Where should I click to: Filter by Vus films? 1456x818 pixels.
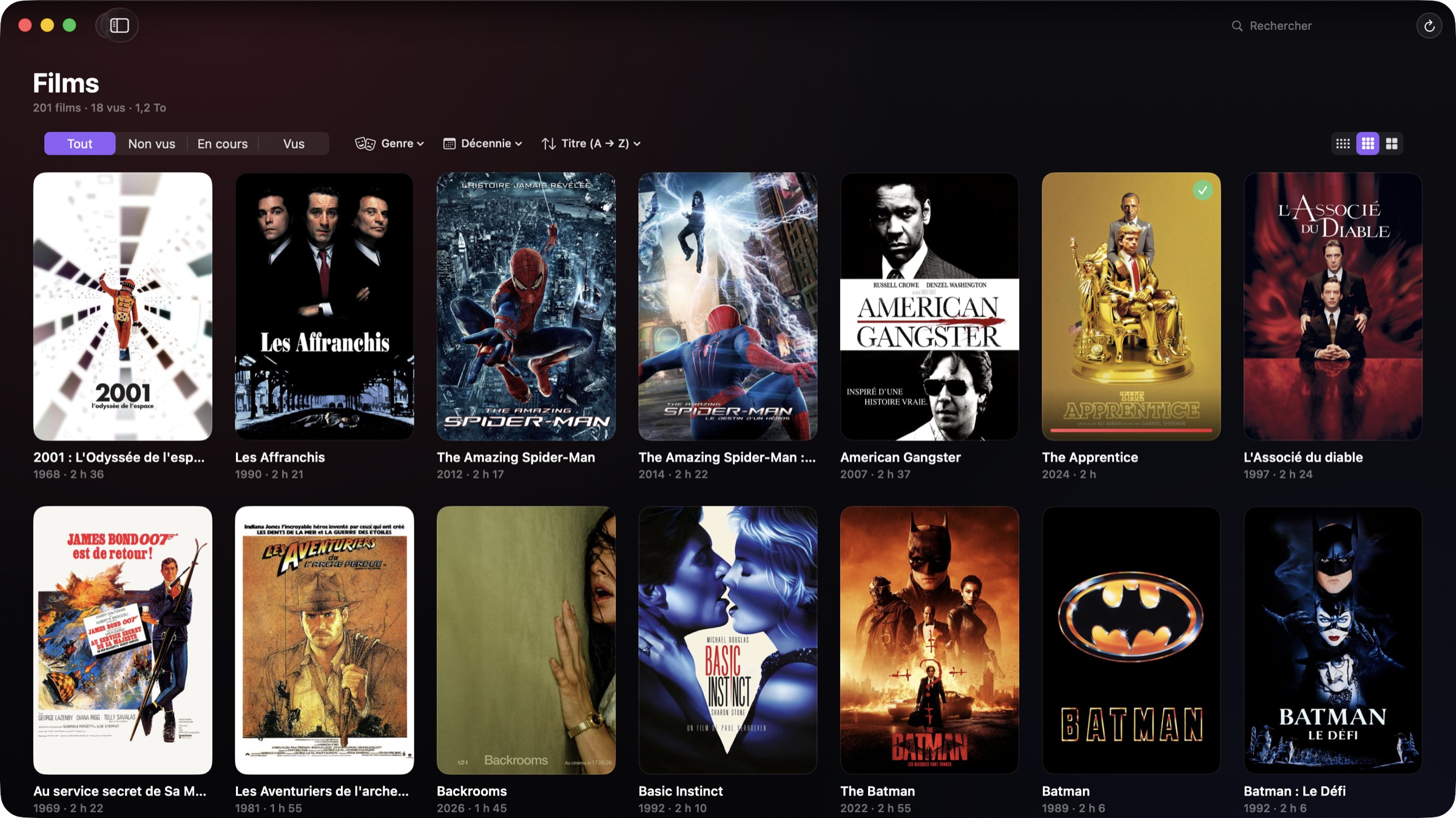(294, 144)
